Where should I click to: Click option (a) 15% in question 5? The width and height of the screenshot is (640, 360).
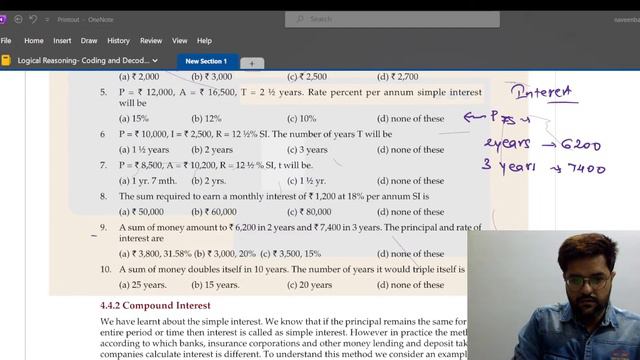[134, 119]
